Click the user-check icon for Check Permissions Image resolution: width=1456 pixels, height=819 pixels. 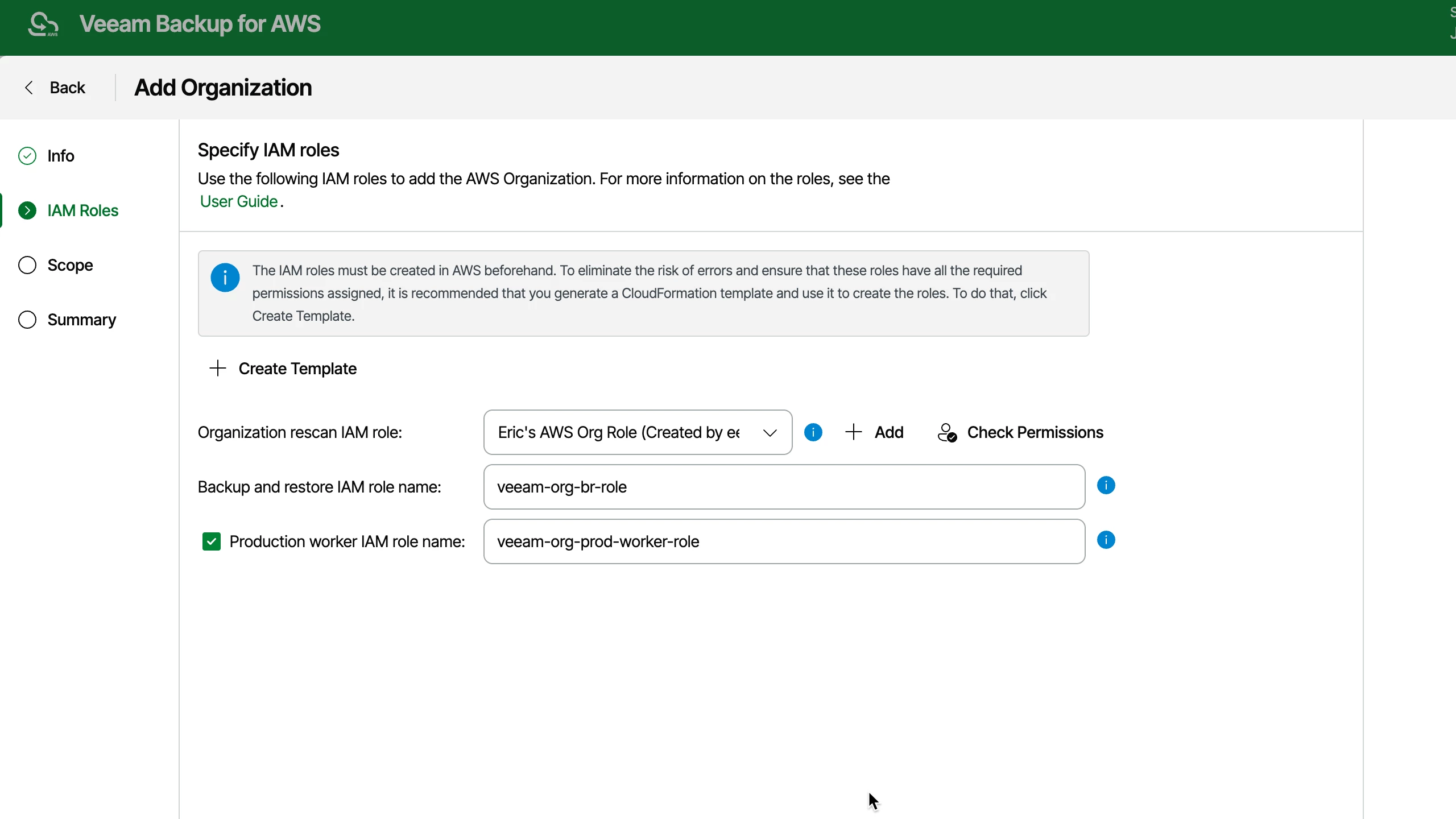click(947, 432)
